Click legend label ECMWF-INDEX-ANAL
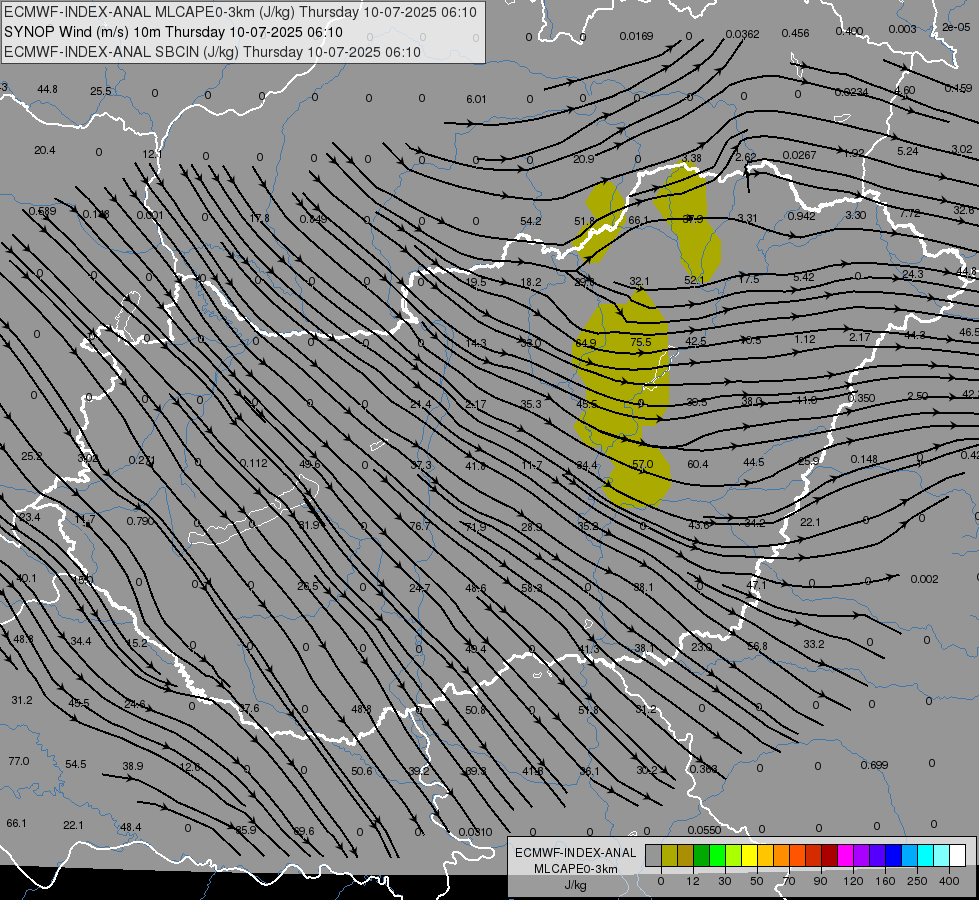Viewport: 979px width, 900px height. [576, 853]
